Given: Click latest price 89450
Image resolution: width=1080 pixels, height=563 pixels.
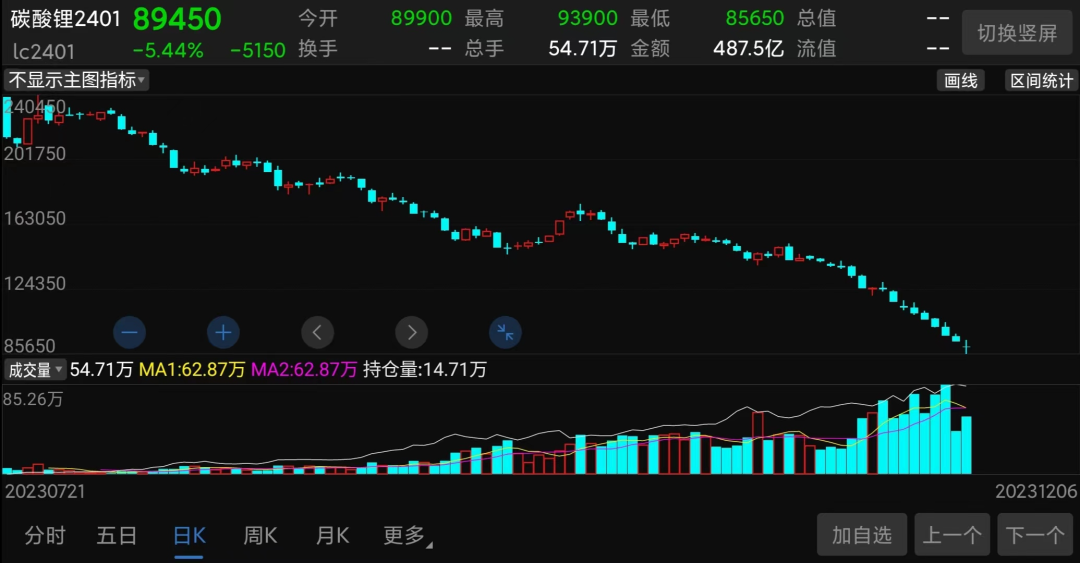Looking at the screenshot, I should pos(177,19).
